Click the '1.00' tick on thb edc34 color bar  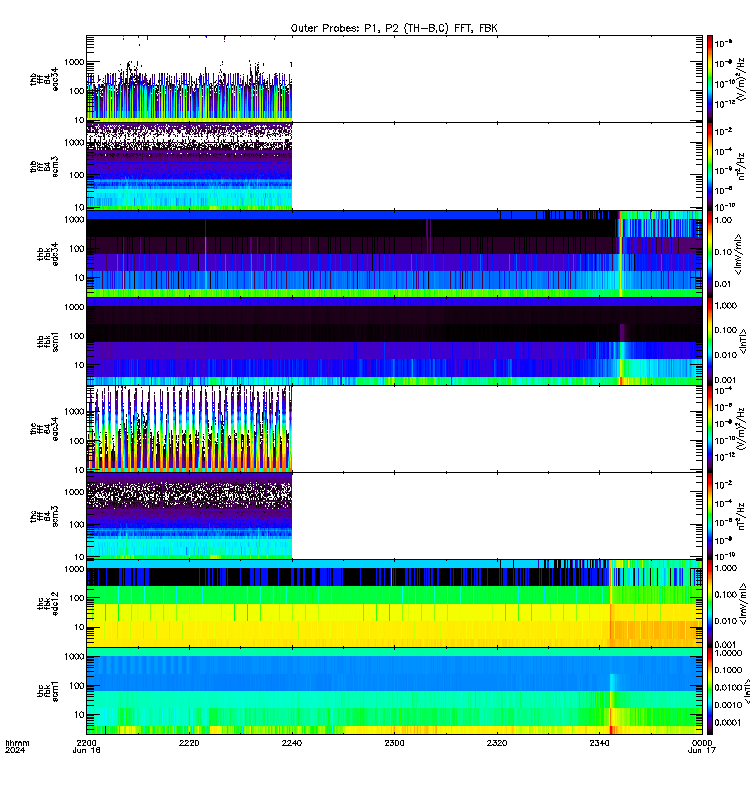pyautogui.click(x=723, y=220)
